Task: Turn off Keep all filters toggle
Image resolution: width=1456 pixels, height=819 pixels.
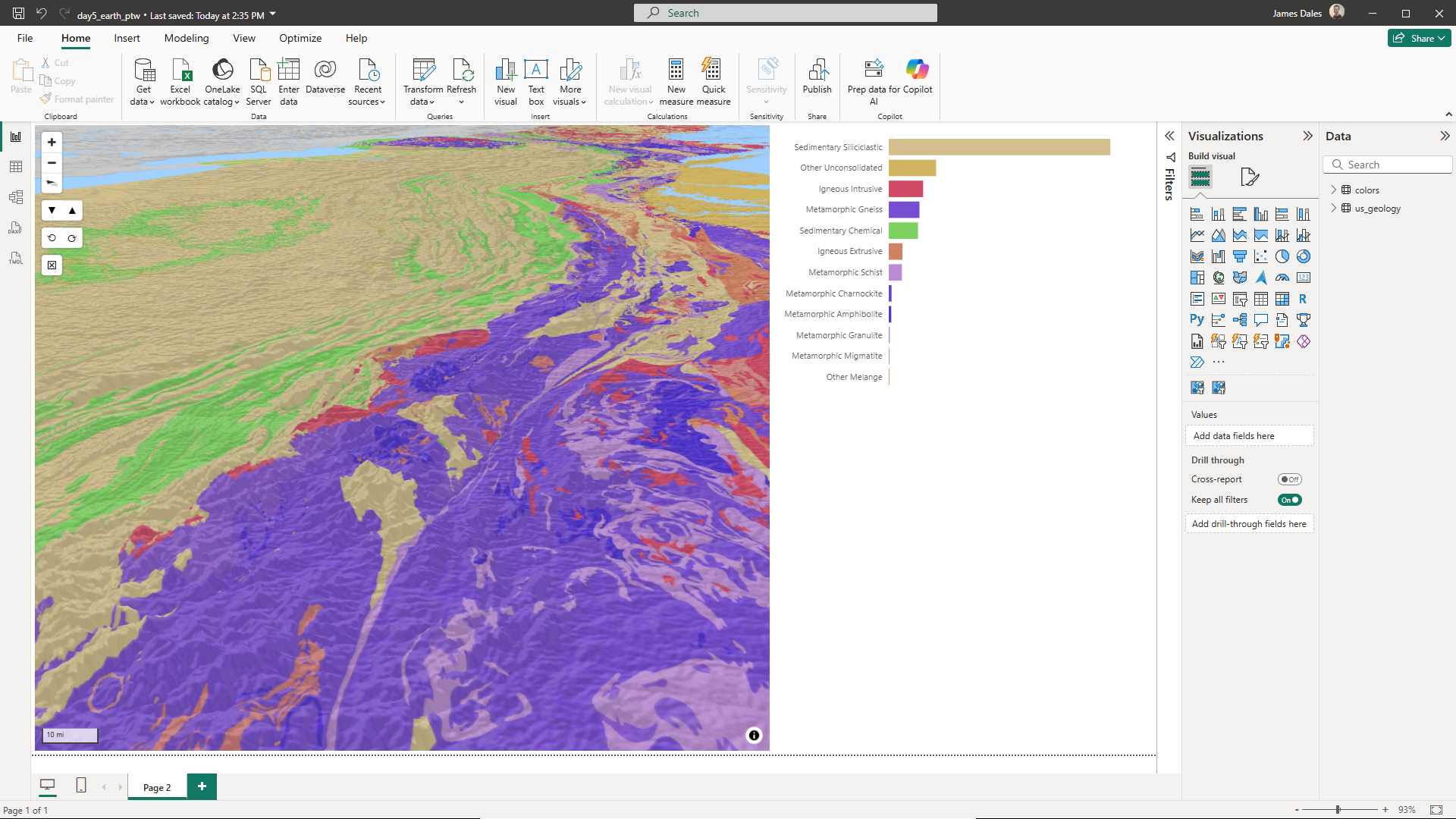Action: 1289,500
